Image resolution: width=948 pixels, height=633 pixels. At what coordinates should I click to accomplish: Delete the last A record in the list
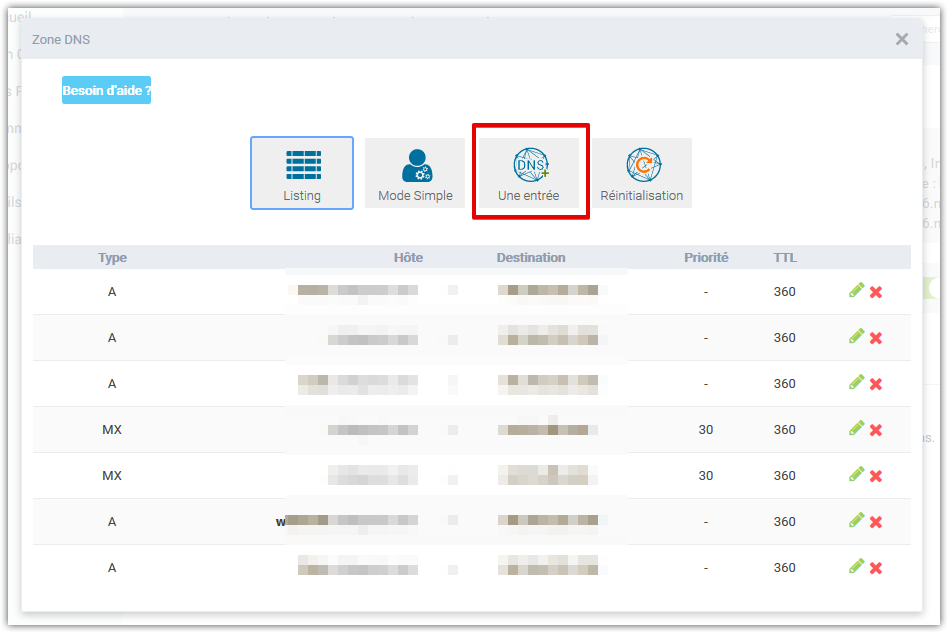(875, 567)
